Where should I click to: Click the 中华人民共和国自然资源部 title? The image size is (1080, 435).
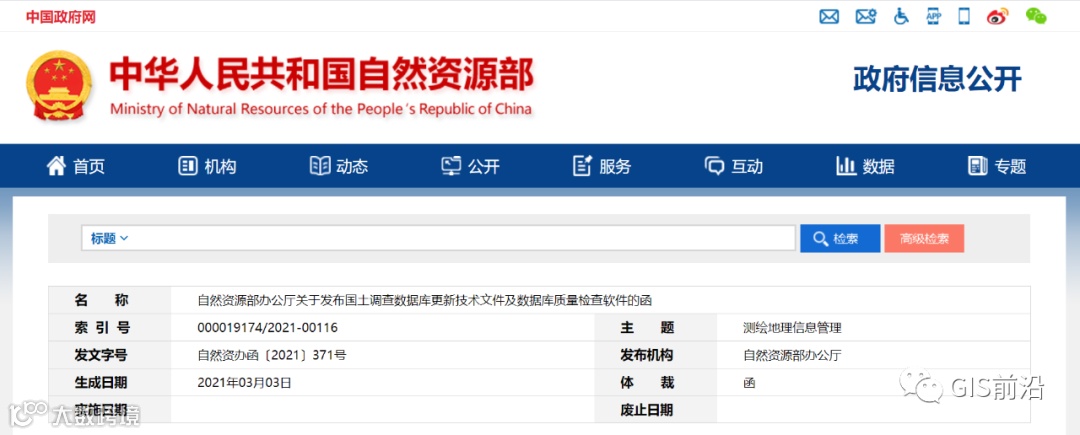(322, 74)
